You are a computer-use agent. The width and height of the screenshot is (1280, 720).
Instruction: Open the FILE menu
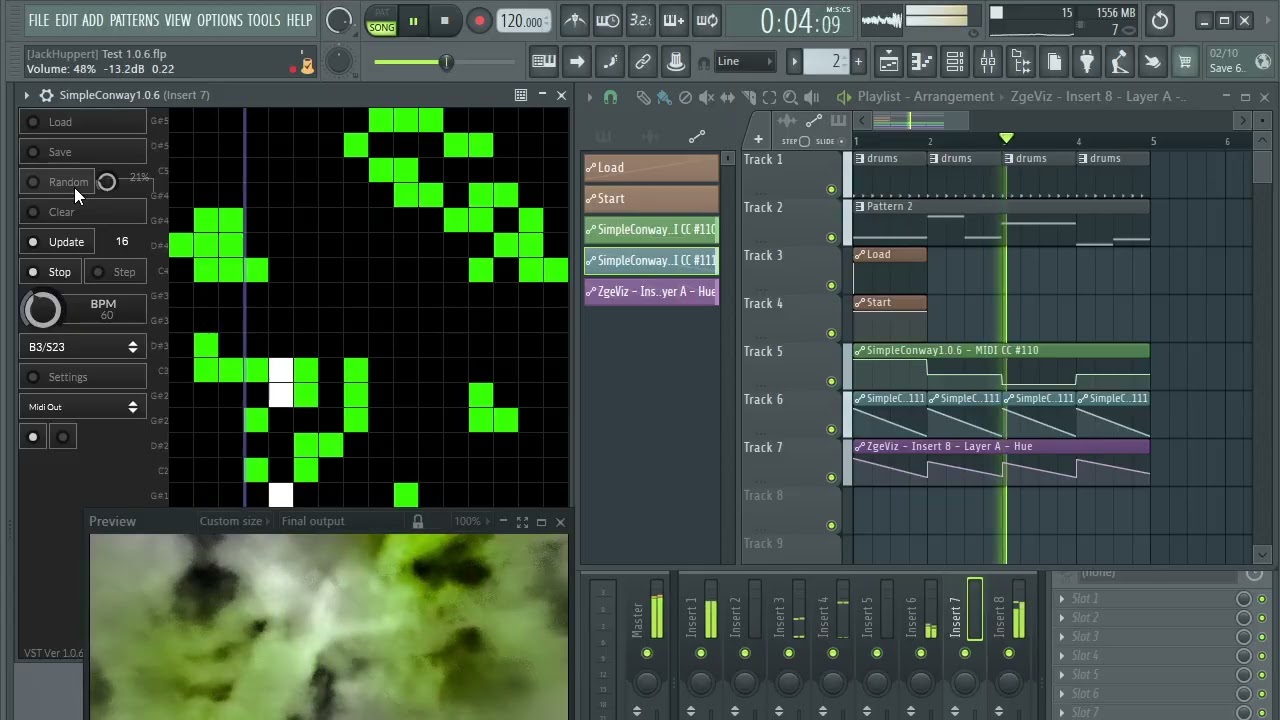click(x=39, y=20)
